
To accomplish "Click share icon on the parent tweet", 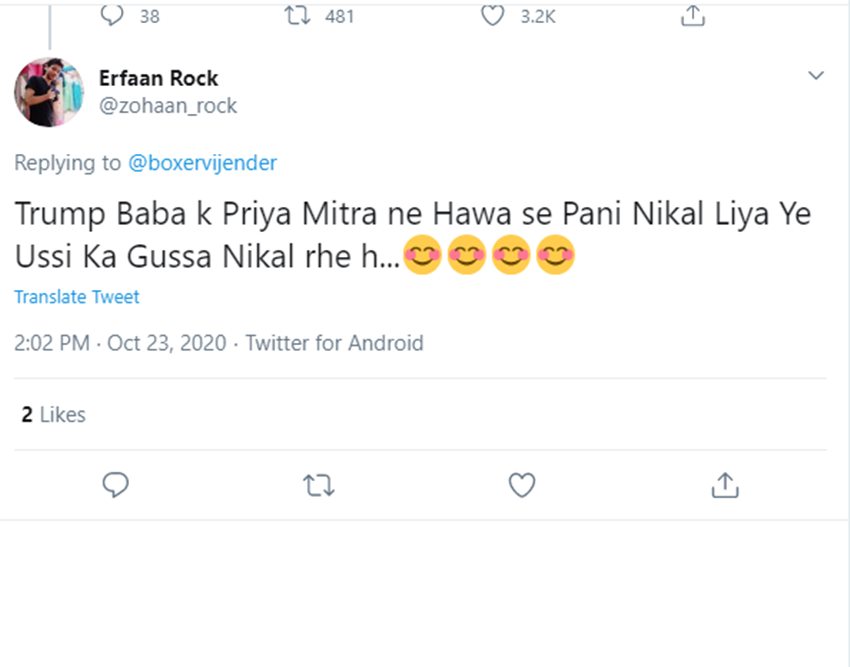I will 692,15.
